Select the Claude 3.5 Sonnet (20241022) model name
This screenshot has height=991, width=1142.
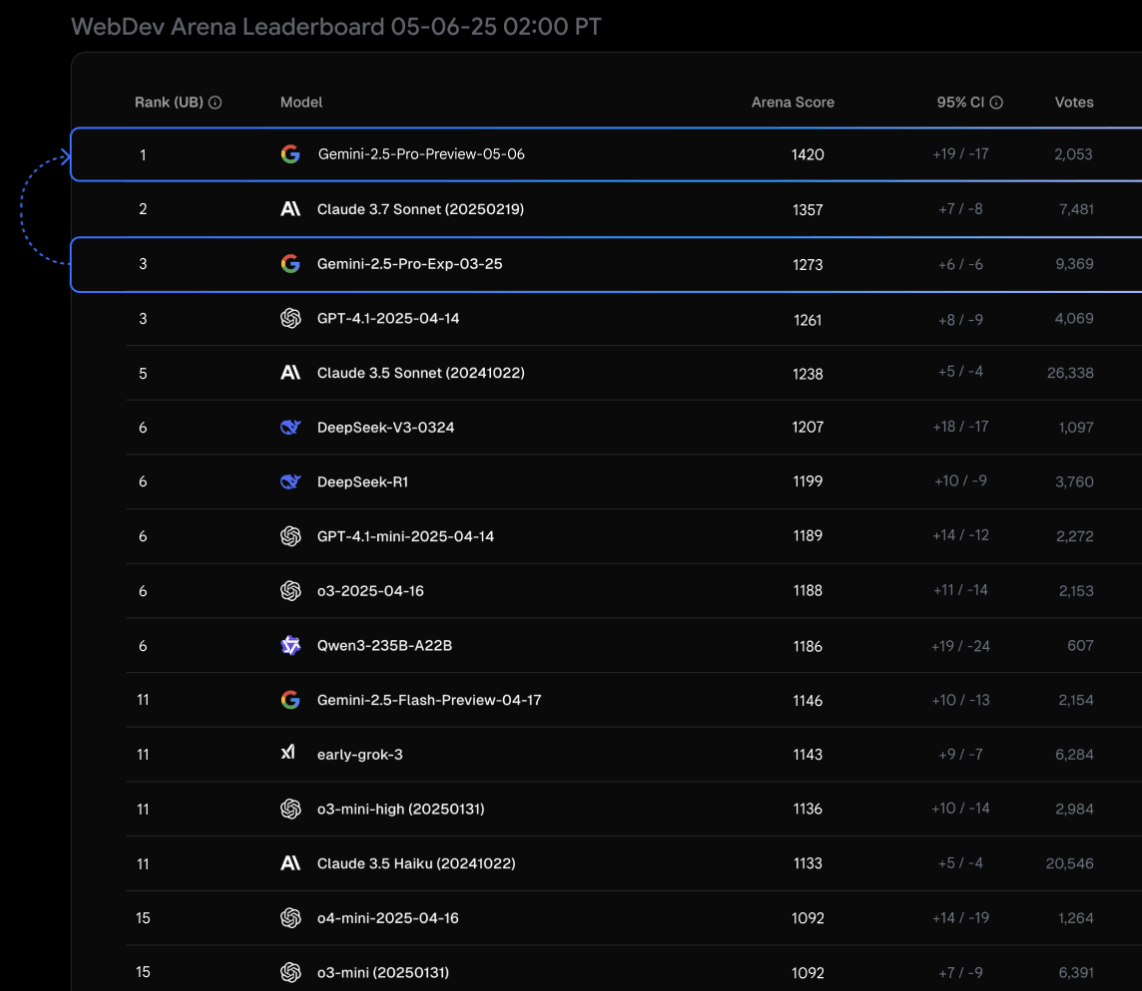(420, 373)
